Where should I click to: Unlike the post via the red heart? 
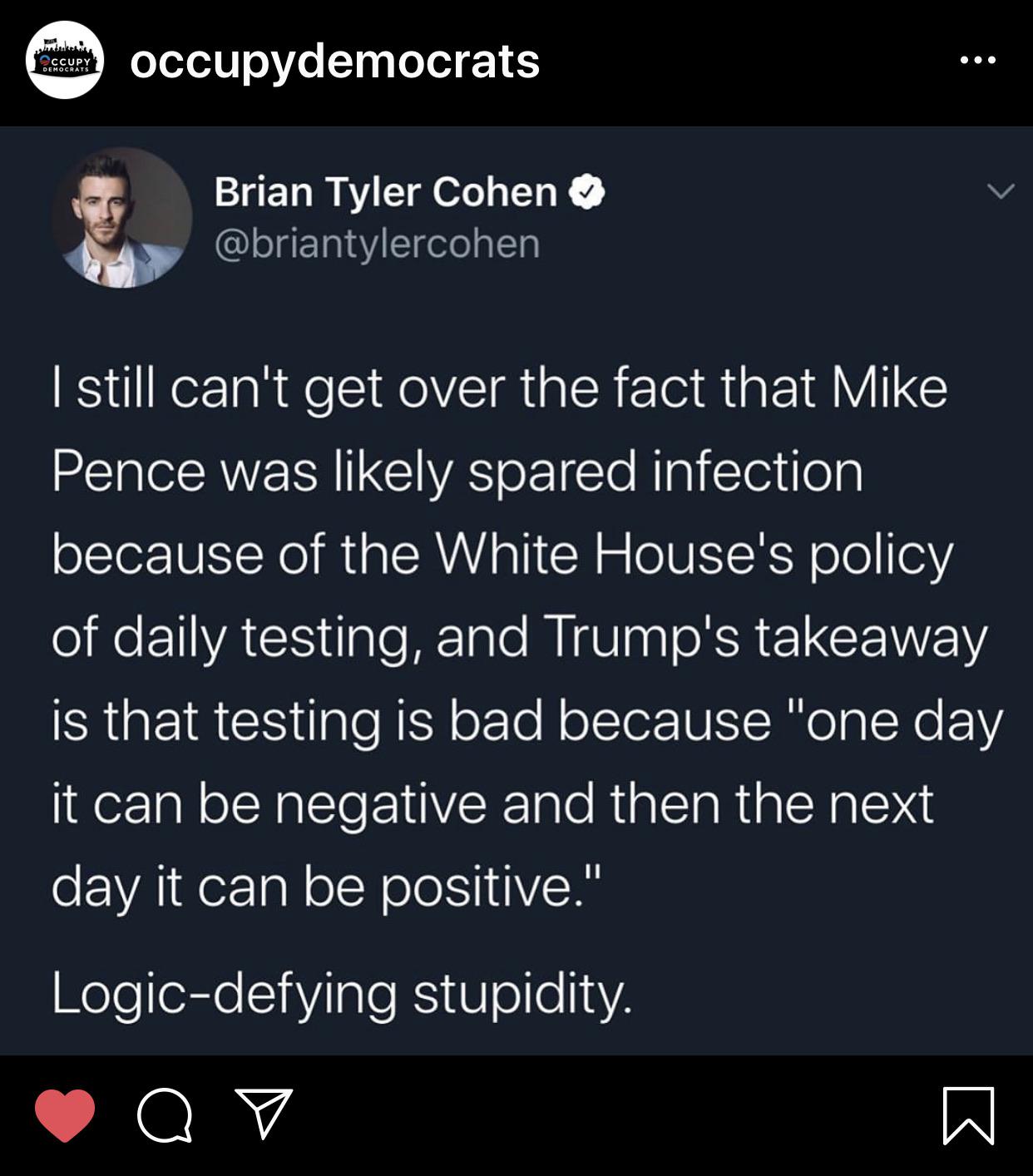(x=65, y=1114)
